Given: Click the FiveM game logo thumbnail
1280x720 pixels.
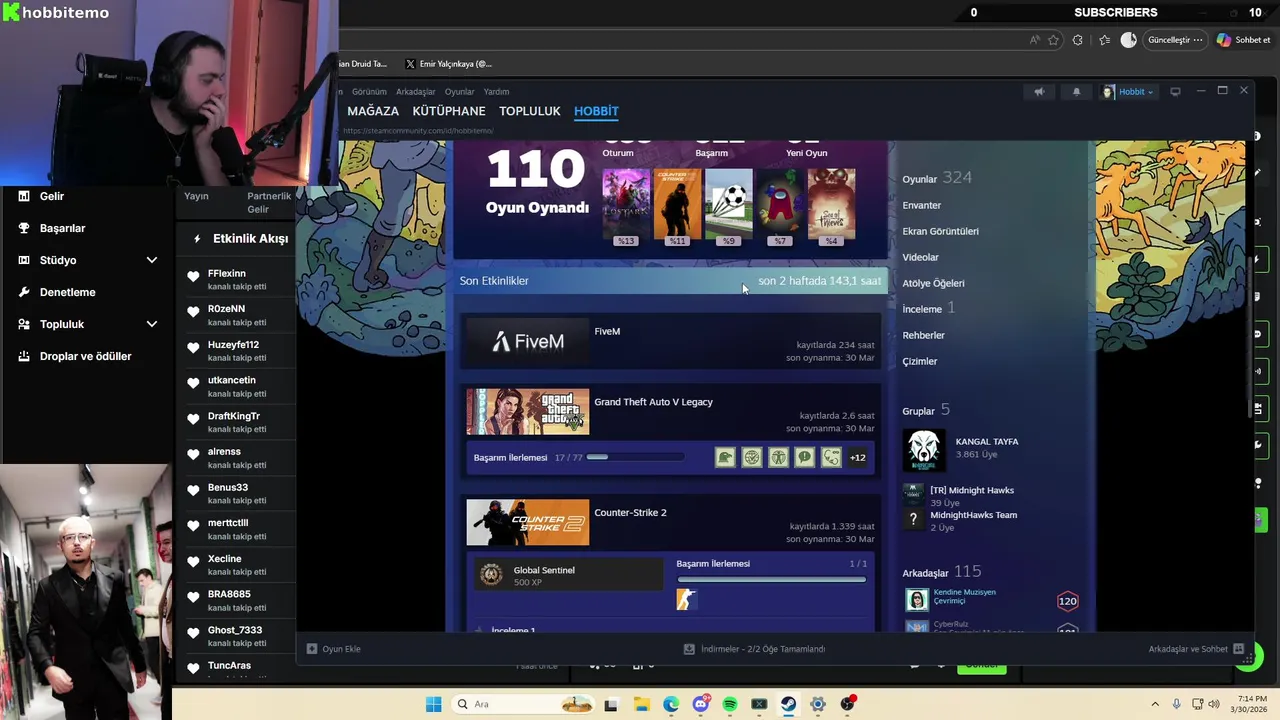Looking at the screenshot, I should click(x=528, y=342).
